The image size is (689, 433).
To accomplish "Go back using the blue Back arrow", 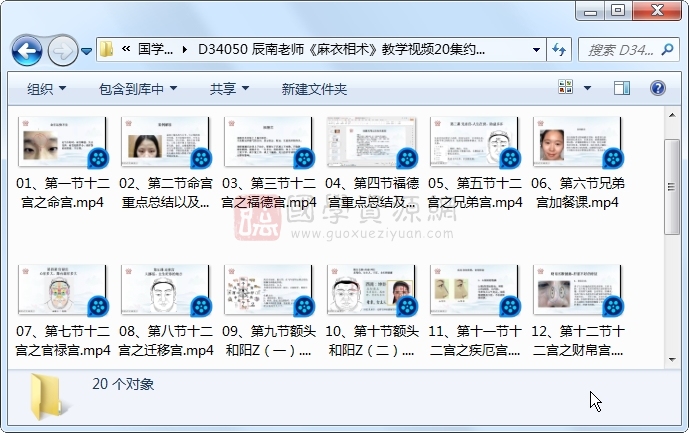I will (27, 51).
